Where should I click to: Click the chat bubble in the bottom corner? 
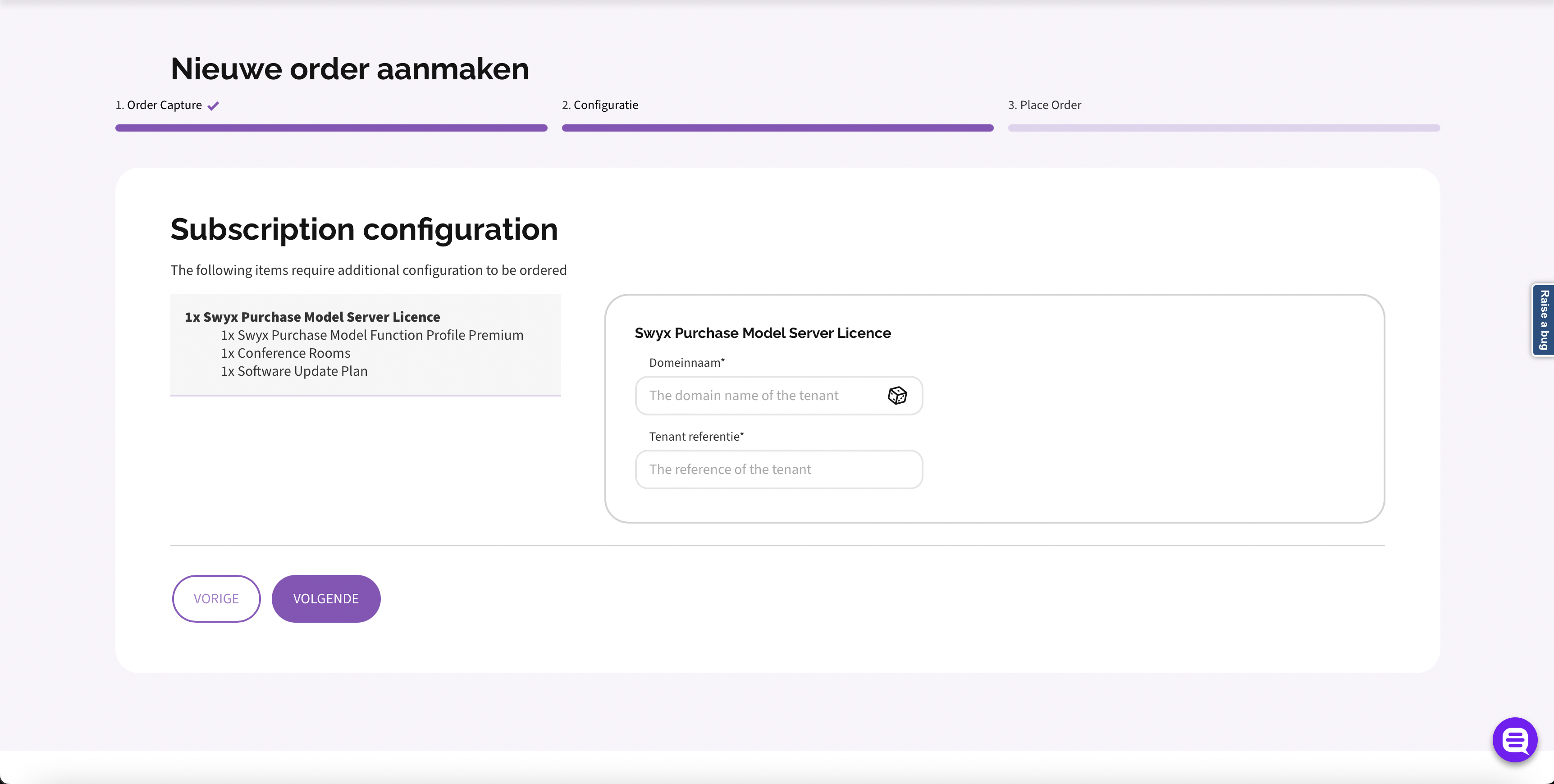point(1514,740)
